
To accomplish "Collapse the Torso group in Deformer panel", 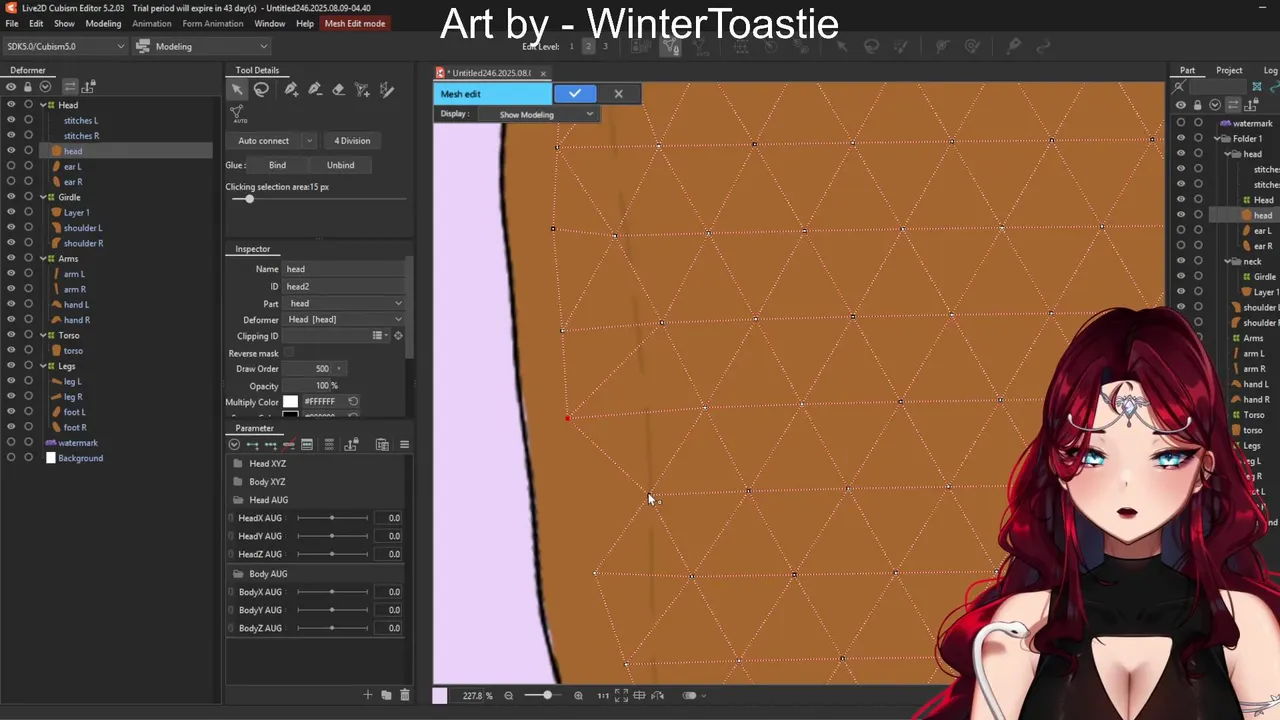I will (x=42, y=335).
